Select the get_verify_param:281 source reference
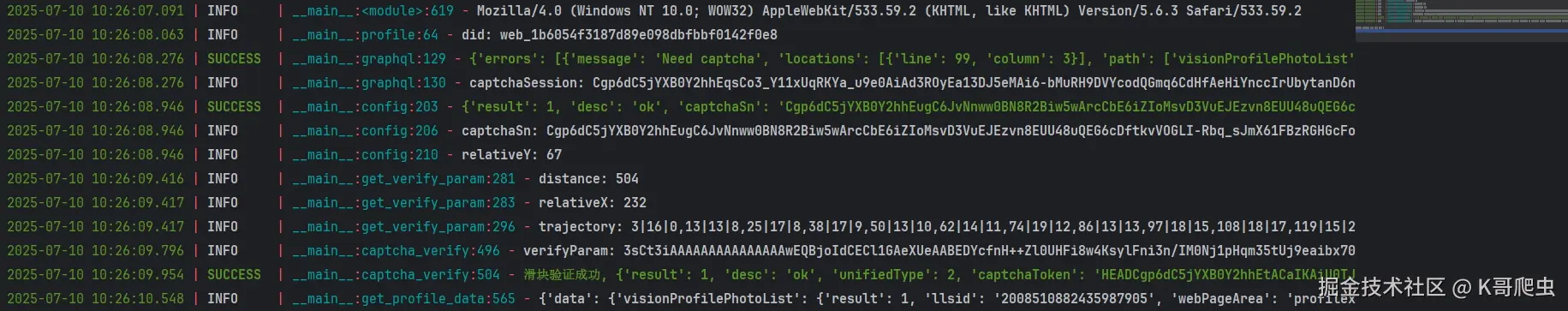 (x=403, y=179)
